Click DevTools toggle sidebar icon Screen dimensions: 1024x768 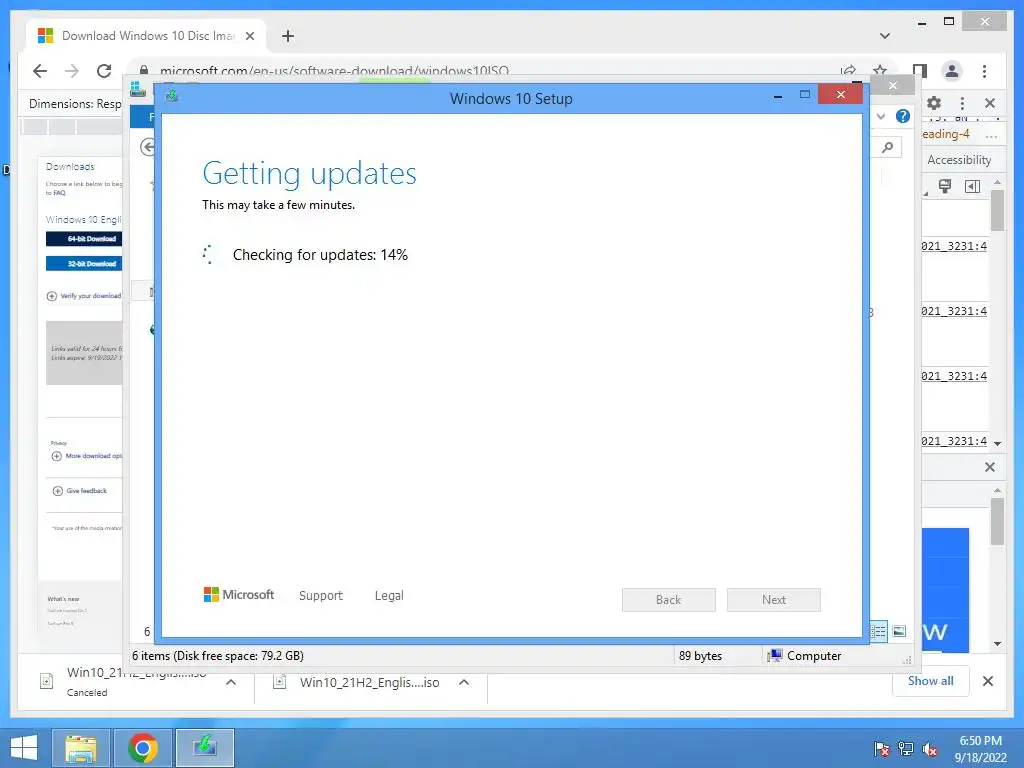(x=972, y=187)
